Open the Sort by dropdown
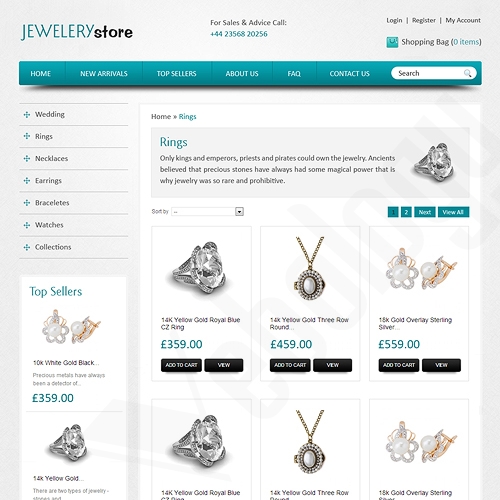The image size is (500, 500). pos(208,212)
